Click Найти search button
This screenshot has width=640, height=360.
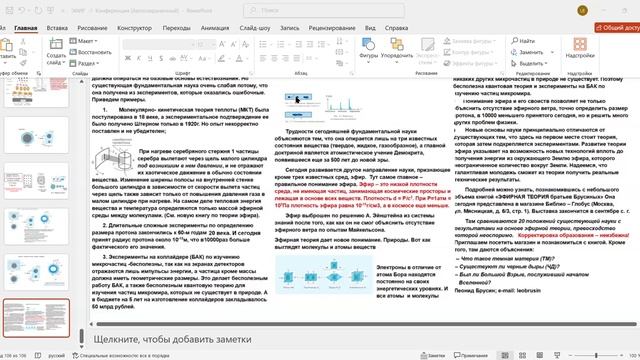pos(523,41)
